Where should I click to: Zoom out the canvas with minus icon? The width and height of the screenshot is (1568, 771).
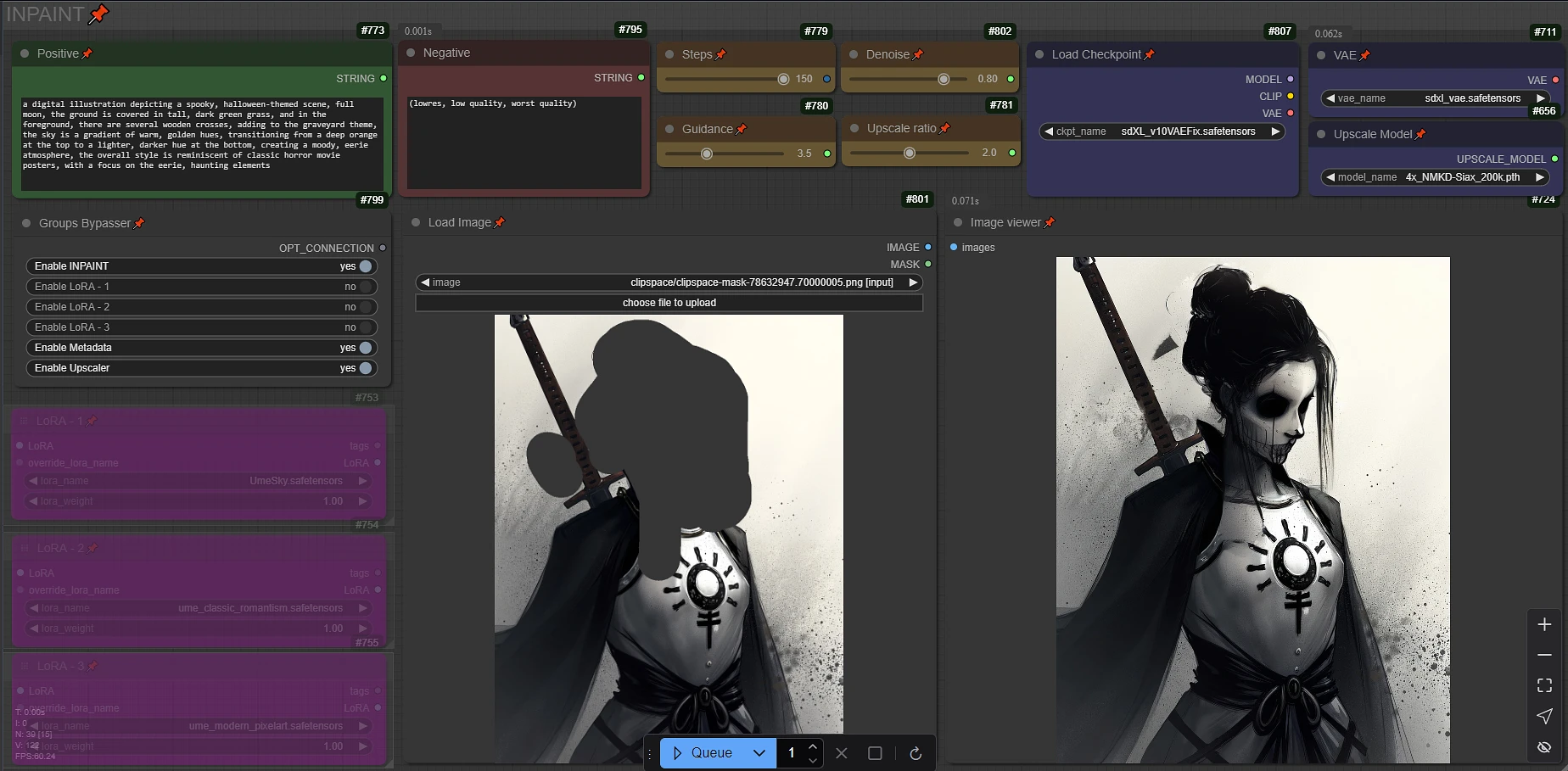1544,655
